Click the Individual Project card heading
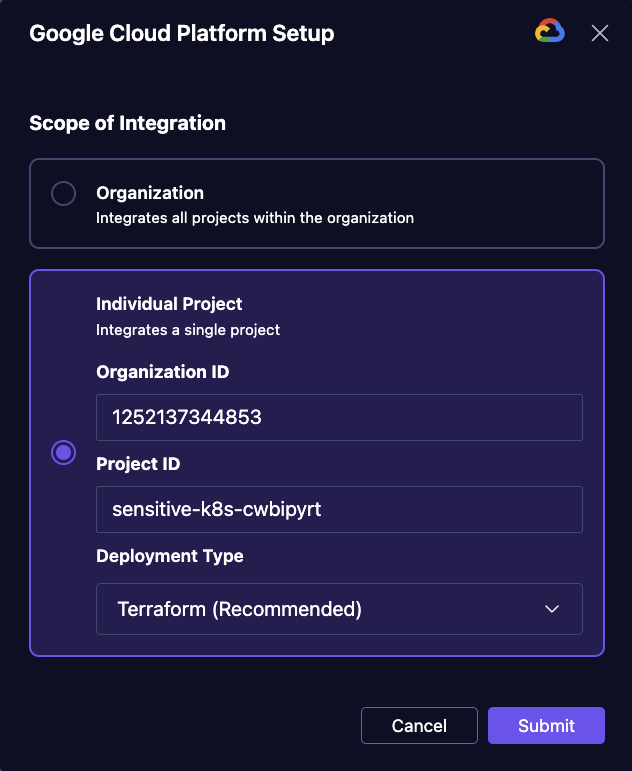Image resolution: width=632 pixels, height=771 pixels. click(x=169, y=304)
